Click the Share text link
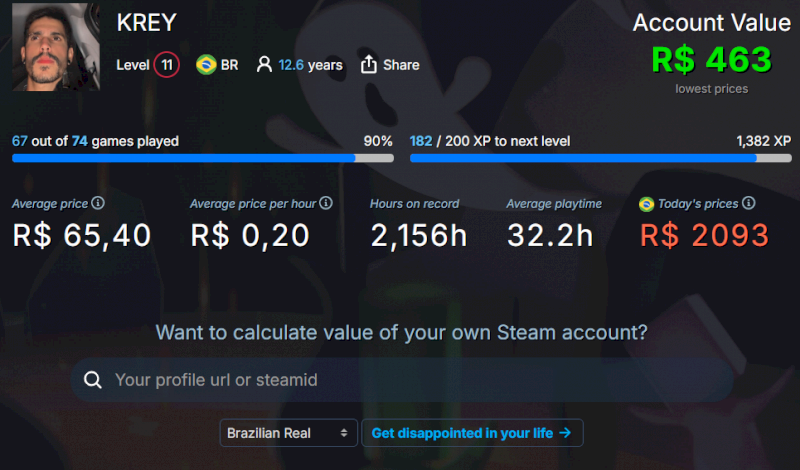The image size is (800, 470). click(401, 65)
